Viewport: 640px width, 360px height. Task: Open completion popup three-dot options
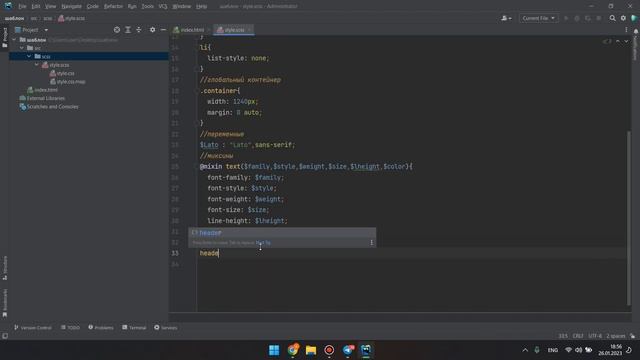(371, 242)
